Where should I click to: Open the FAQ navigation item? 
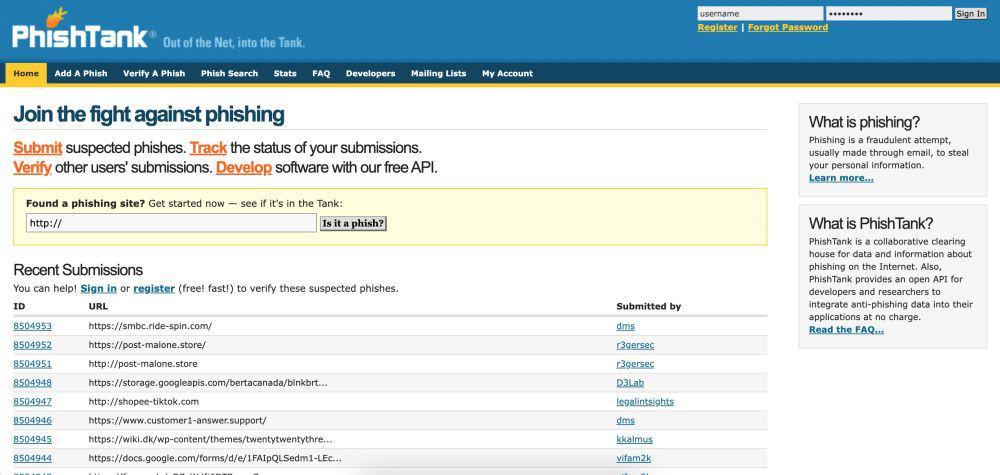tap(321, 73)
